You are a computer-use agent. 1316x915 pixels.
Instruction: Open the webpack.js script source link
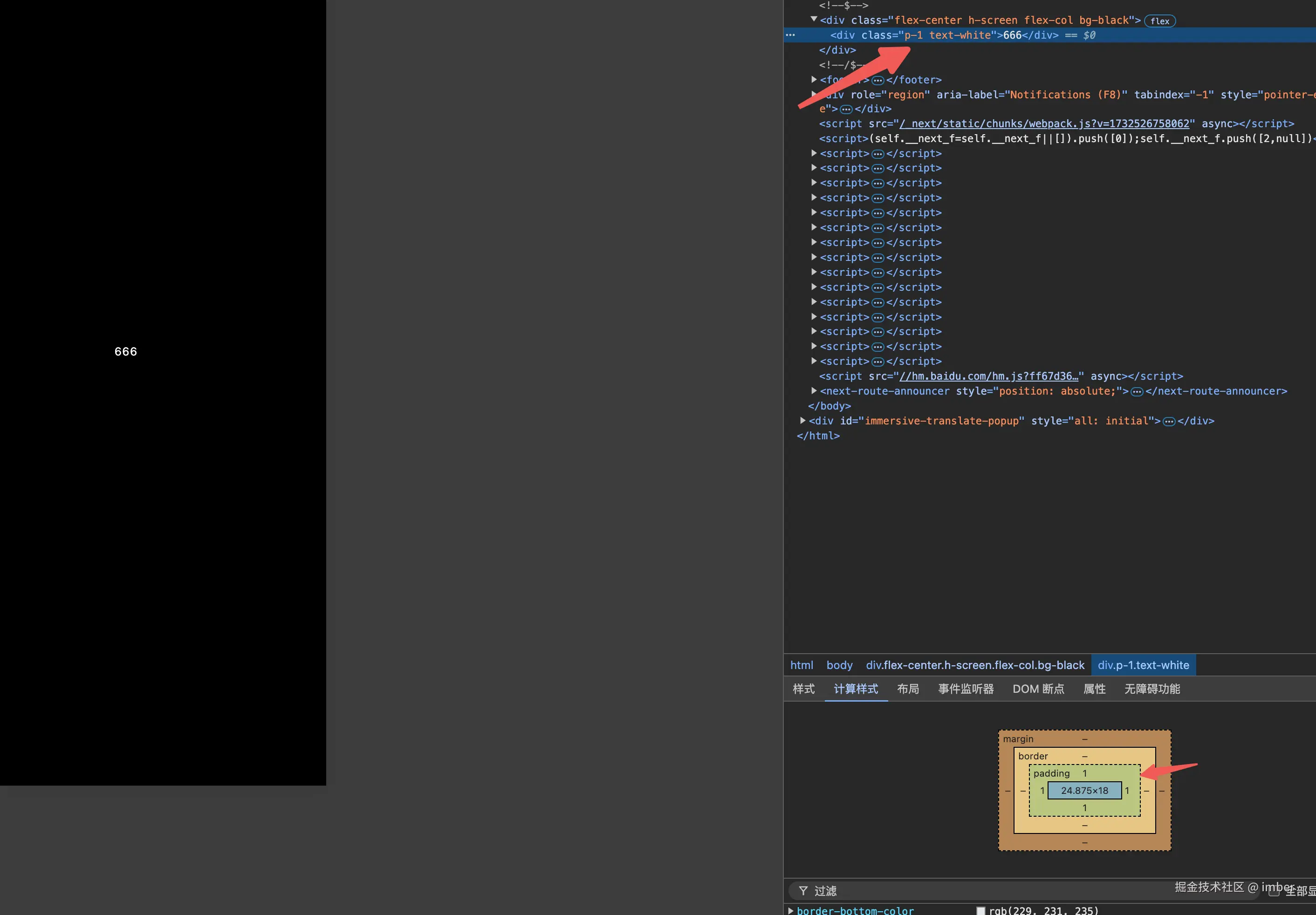tap(1044, 124)
